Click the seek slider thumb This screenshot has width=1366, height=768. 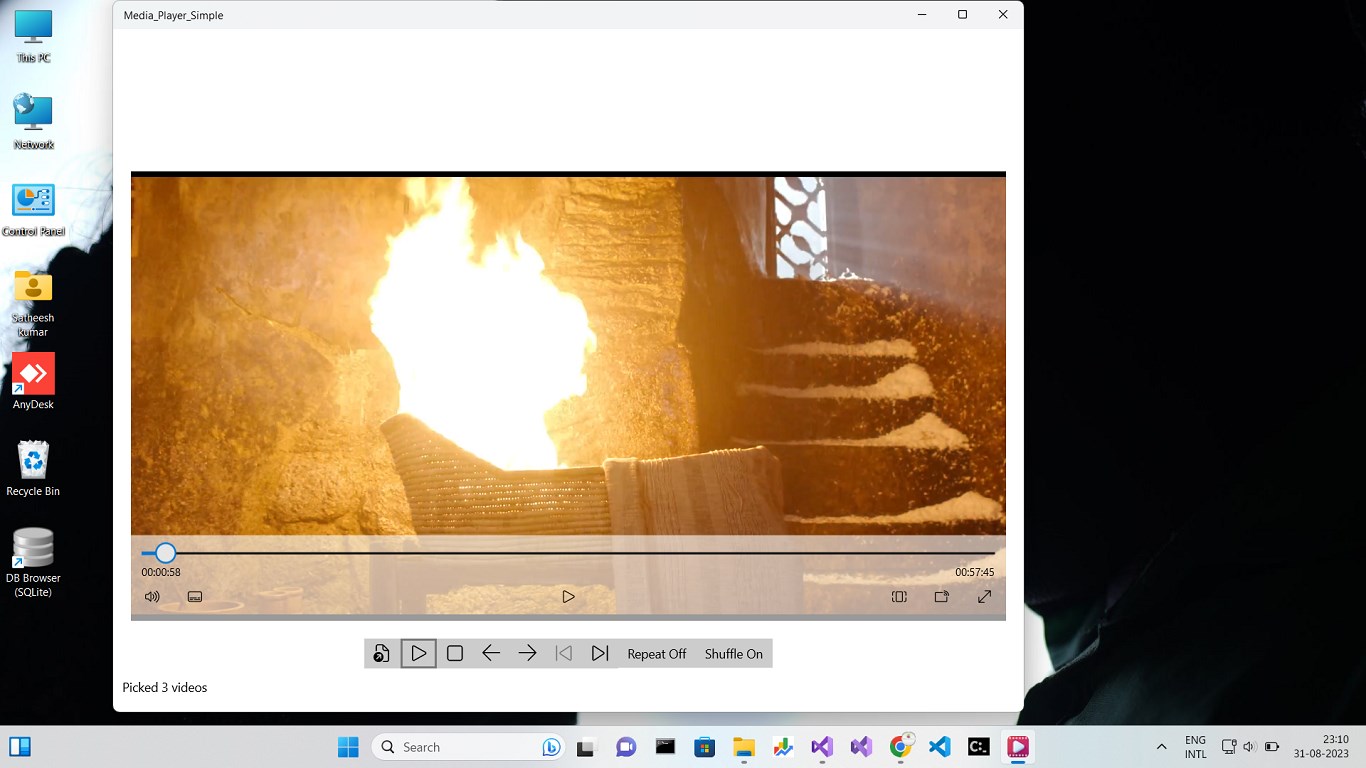click(165, 553)
